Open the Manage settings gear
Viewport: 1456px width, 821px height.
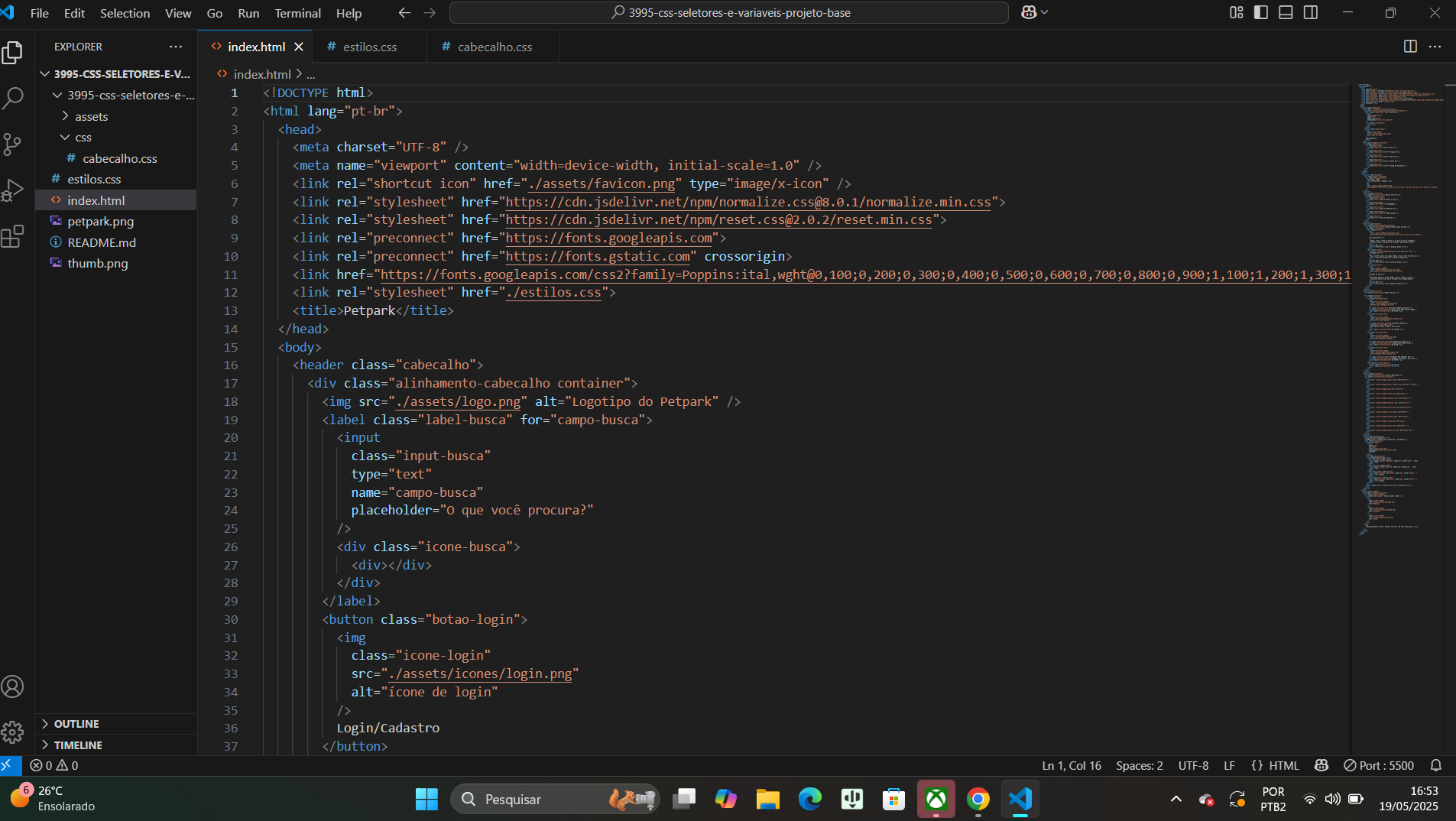tap(13, 732)
